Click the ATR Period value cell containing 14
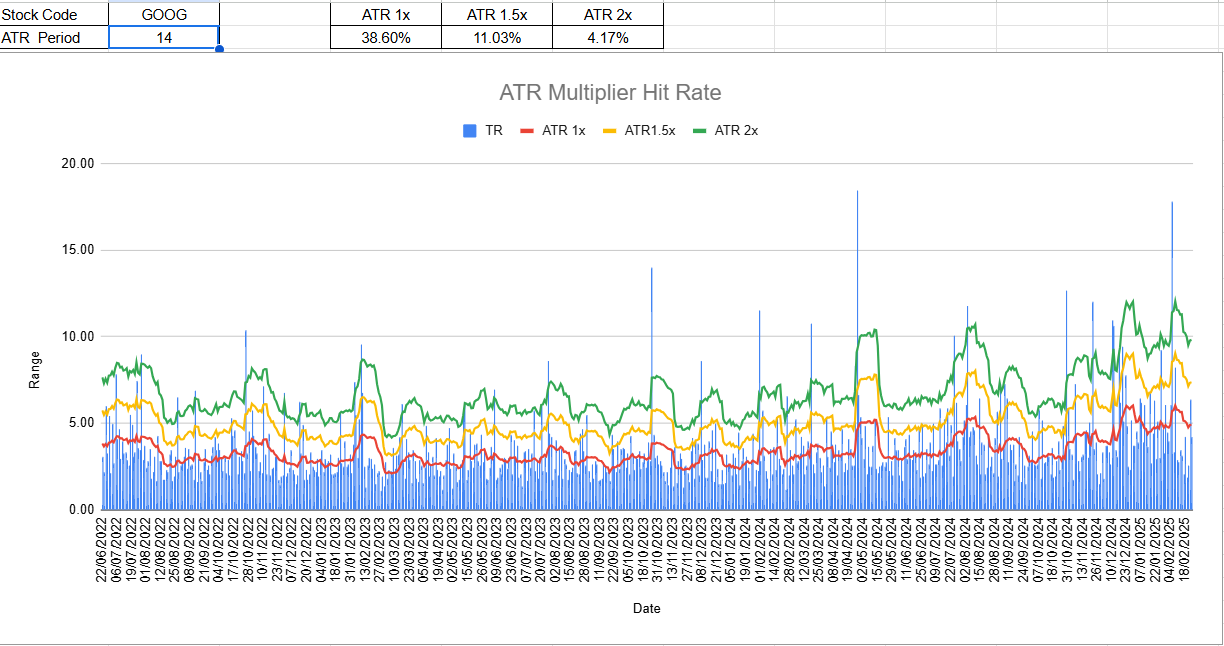This screenshot has width=1224, height=646. coord(164,38)
